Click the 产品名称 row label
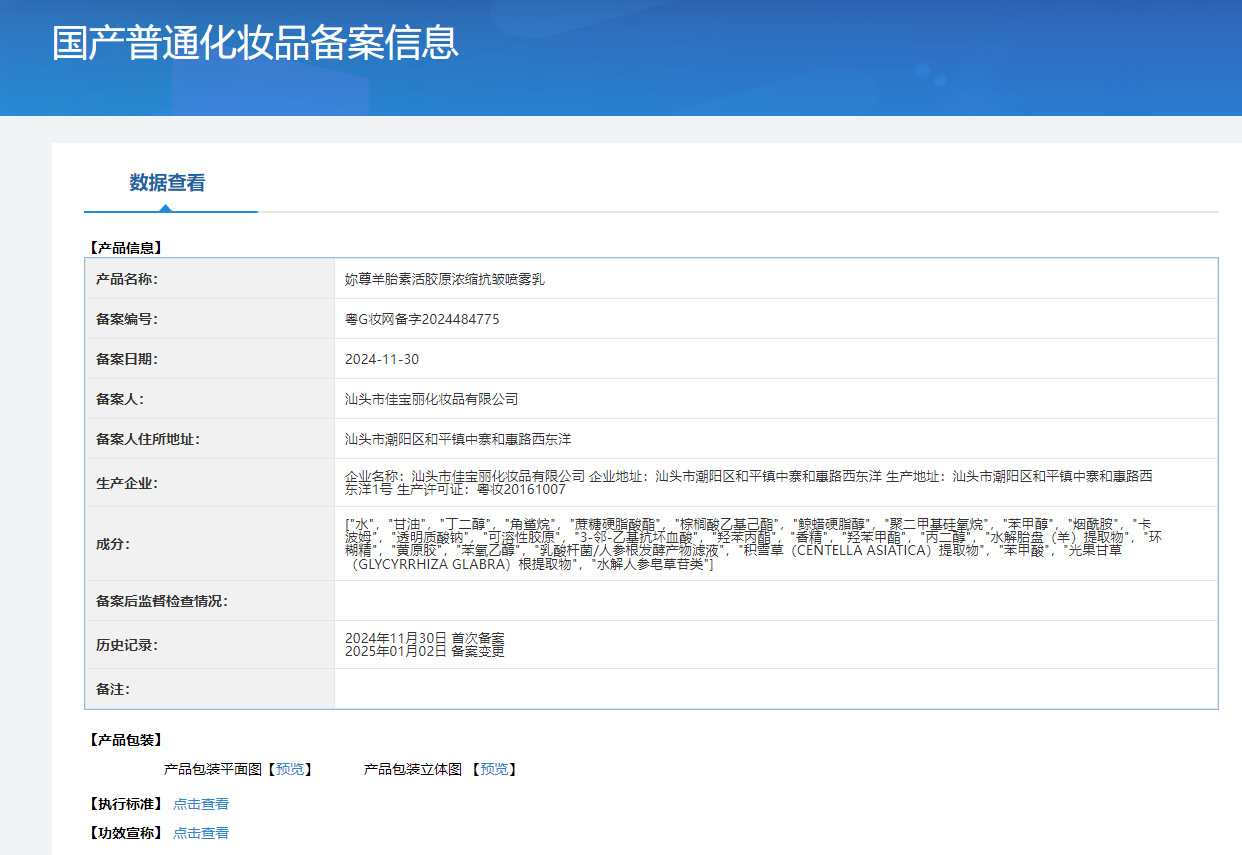The height and width of the screenshot is (855, 1242). tap(127, 279)
